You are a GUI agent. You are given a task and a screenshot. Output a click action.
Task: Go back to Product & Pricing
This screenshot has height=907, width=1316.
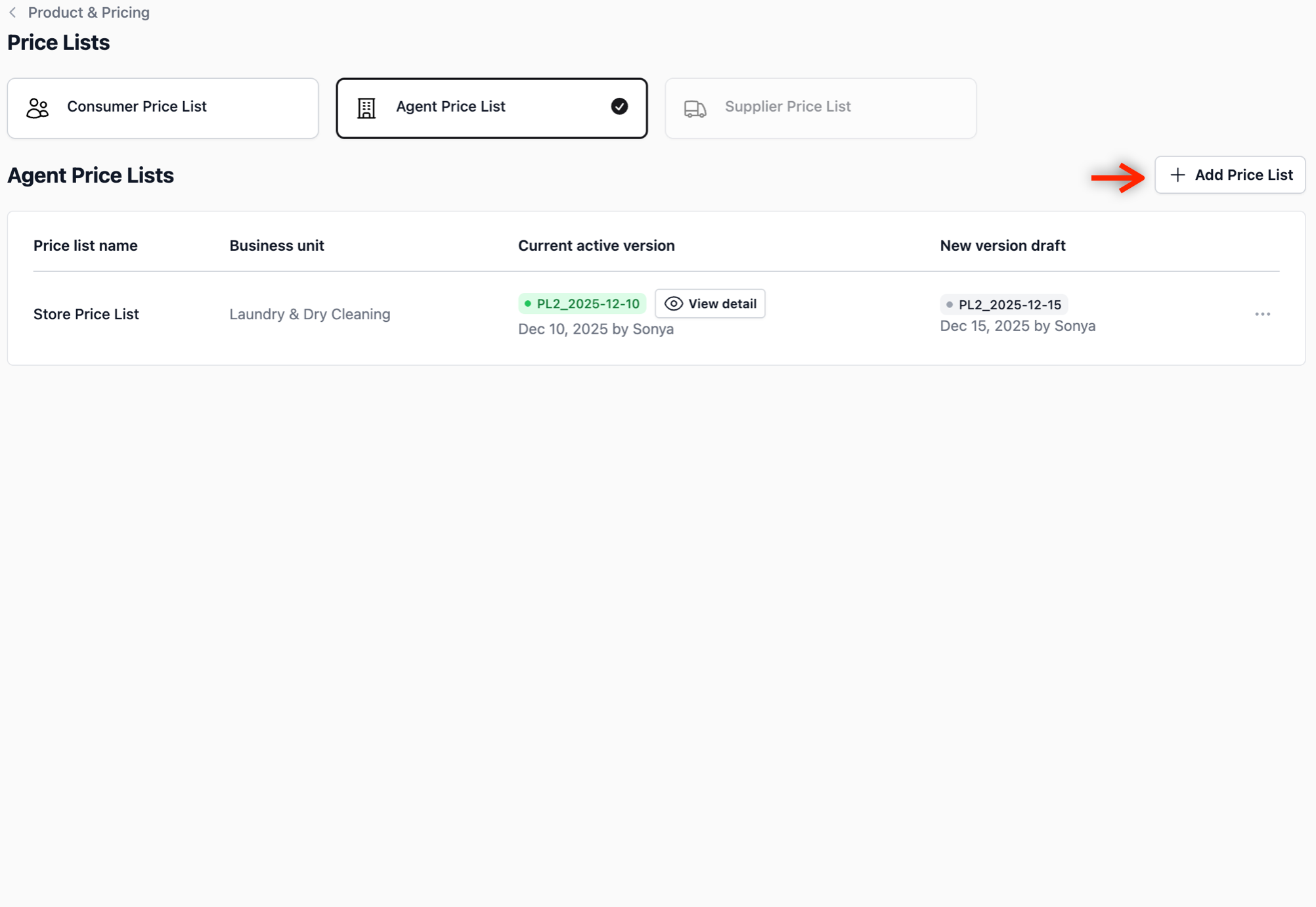click(89, 12)
